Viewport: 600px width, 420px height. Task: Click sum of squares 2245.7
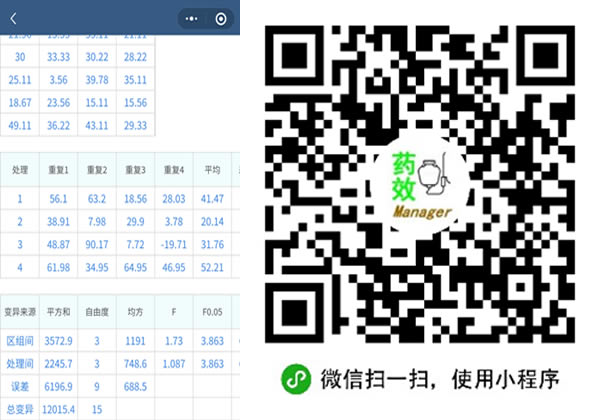[x=58, y=364]
